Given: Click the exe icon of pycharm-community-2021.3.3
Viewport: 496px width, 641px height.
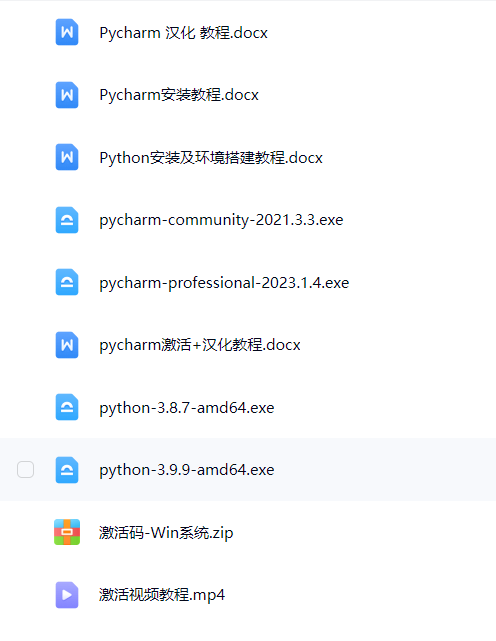Looking at the screenshot, I should click(67, 220).
